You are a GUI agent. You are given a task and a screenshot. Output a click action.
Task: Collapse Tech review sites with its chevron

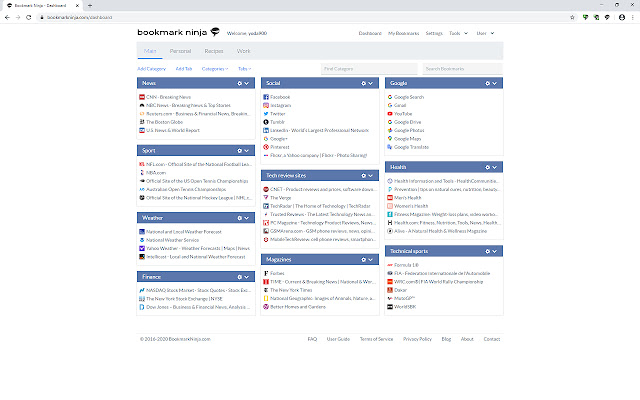(371, 176)
